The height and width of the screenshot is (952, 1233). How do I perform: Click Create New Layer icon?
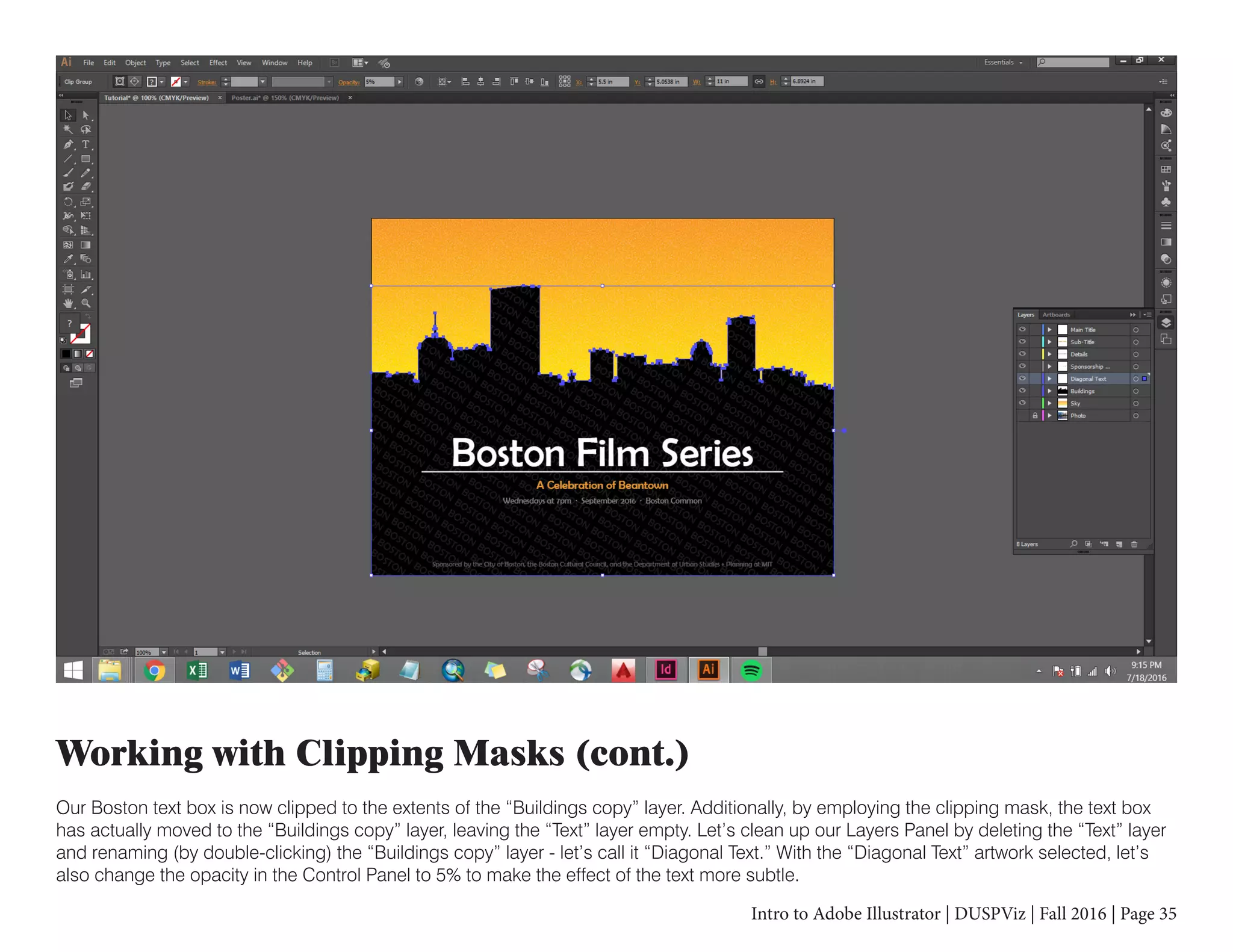pyautogui.click(x=1119, y=544)
